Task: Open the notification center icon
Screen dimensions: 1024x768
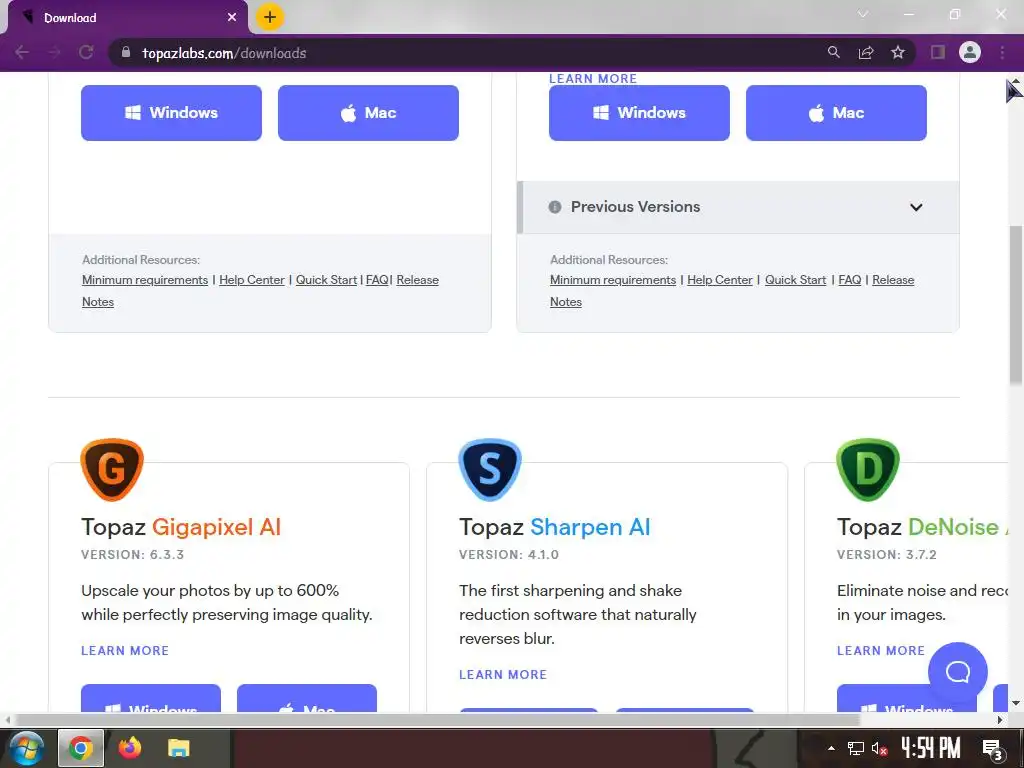Action: click(993, 750)
